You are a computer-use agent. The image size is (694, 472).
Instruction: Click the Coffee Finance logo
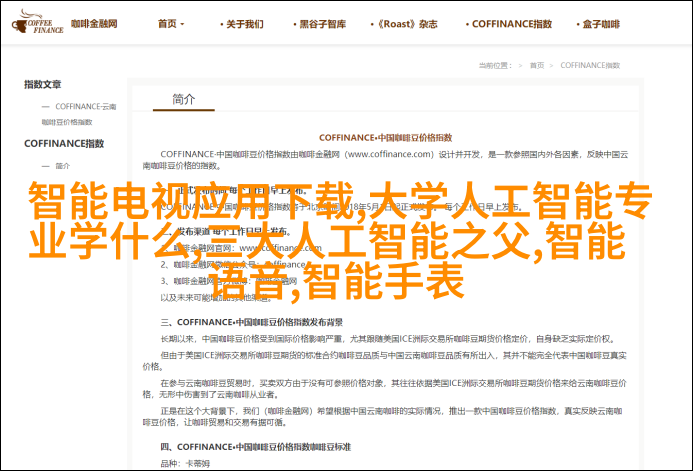[x=38, y=22]
